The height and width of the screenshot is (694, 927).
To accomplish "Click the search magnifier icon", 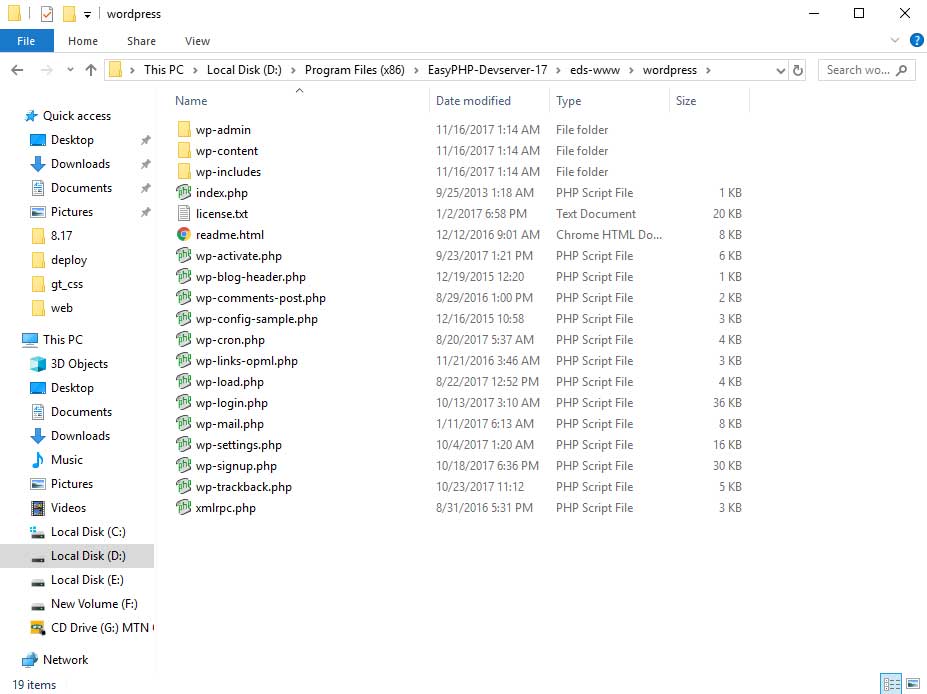I will [901, 70].
